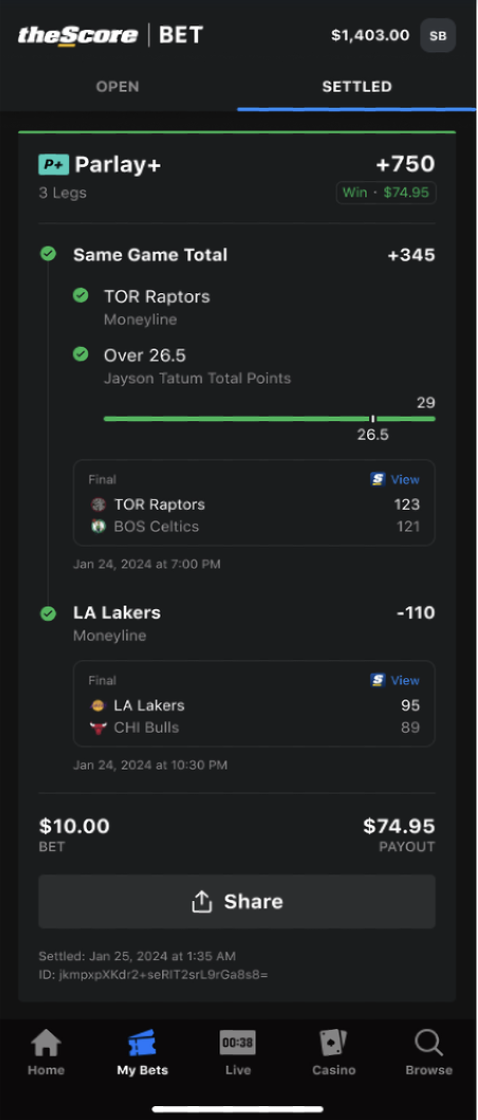
Task: Tap the SB account avatar
Action: [x=438, y=35]
